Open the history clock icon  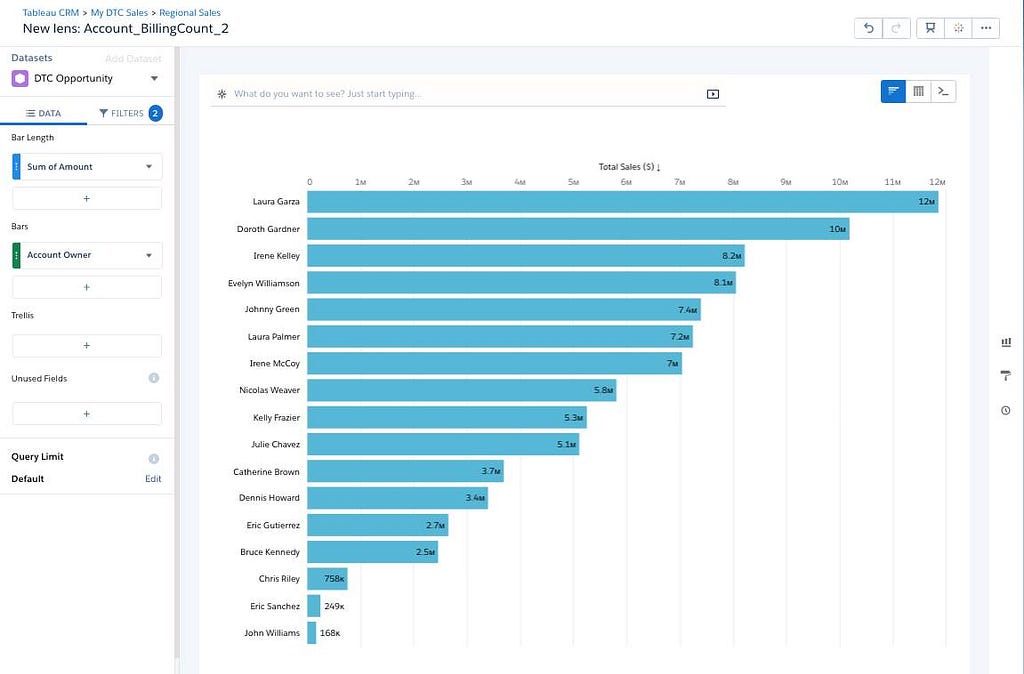coord(1006,410)
